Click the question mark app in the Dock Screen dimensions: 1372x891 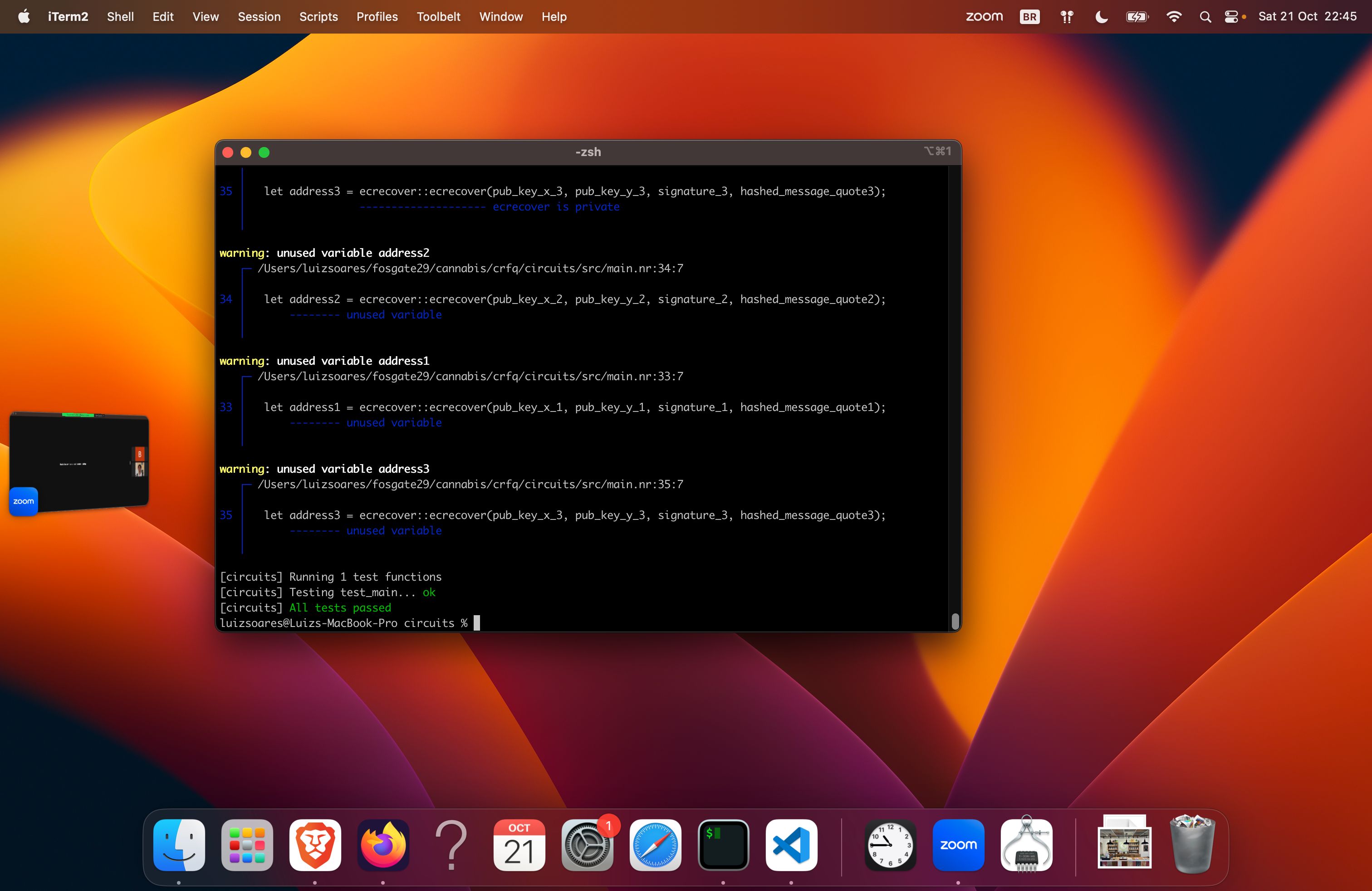(451, 845)
